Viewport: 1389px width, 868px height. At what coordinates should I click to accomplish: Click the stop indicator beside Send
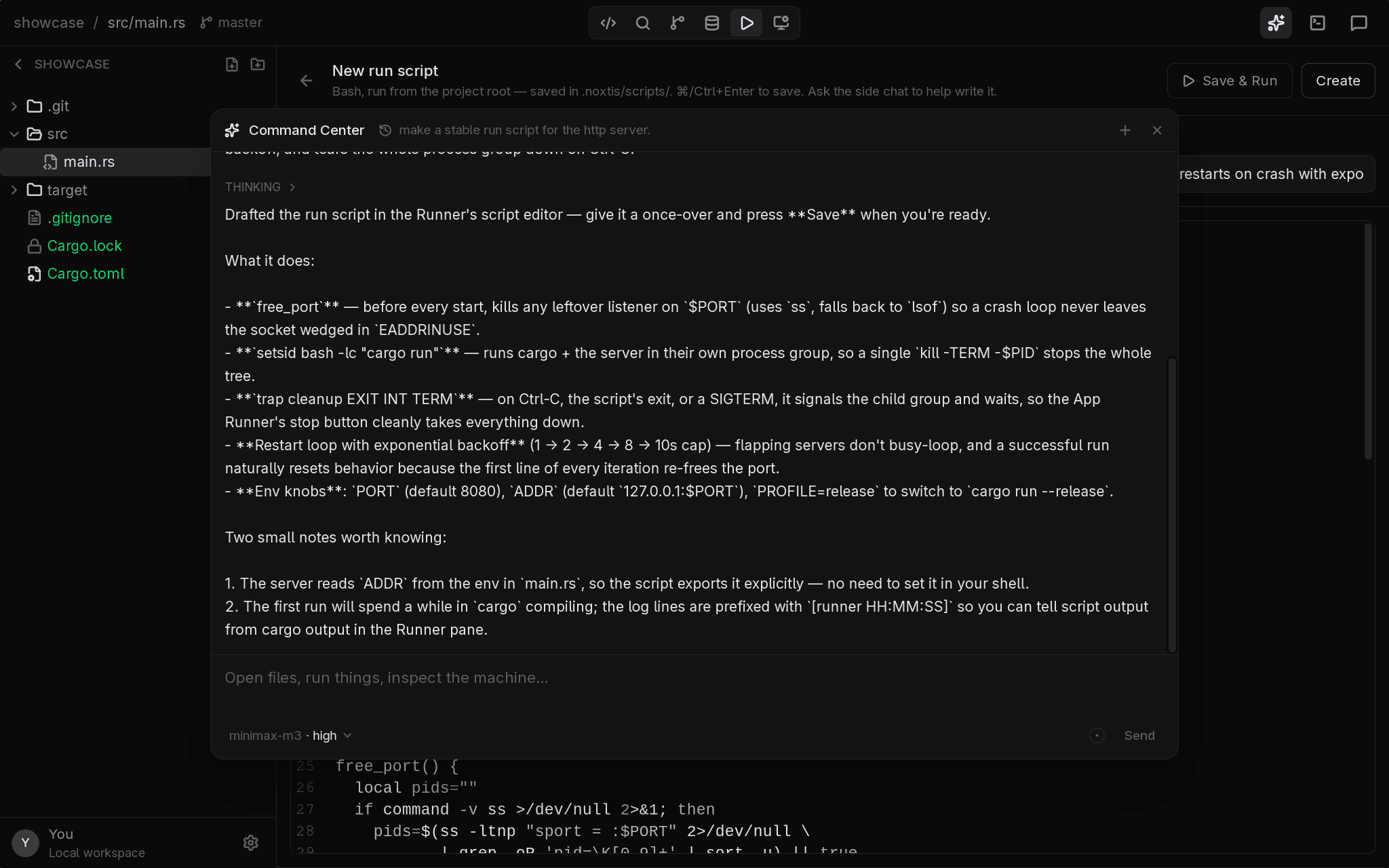(1097, 736)
